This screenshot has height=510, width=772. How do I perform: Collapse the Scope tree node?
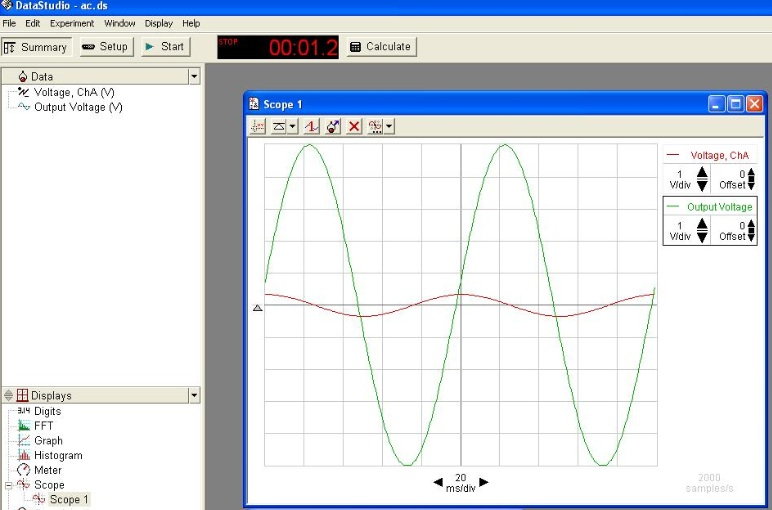click(x=9, y=485)
